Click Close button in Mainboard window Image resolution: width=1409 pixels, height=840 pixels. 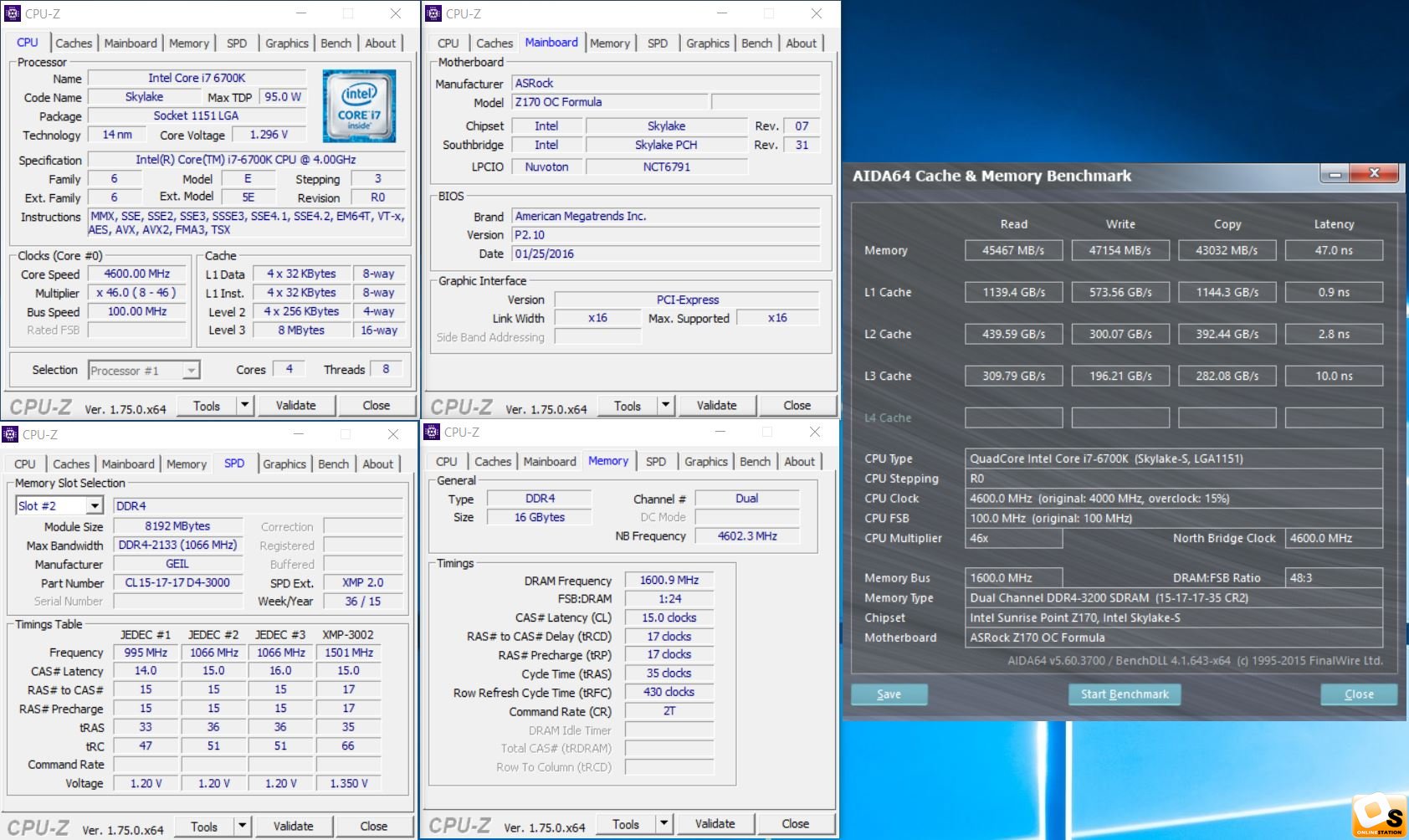(797, 406)
